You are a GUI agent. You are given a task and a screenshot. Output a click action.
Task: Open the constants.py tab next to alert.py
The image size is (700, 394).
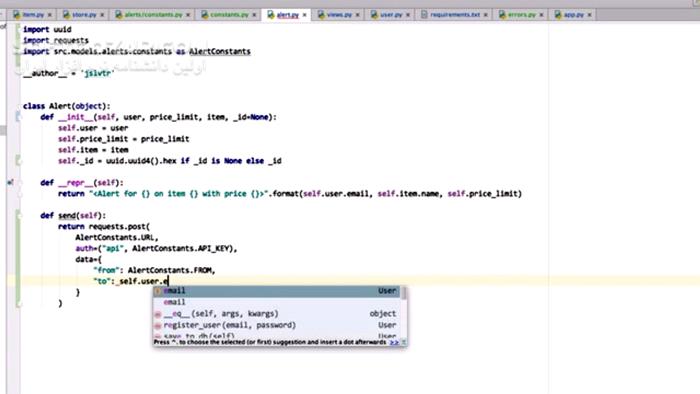coord(229,15)
